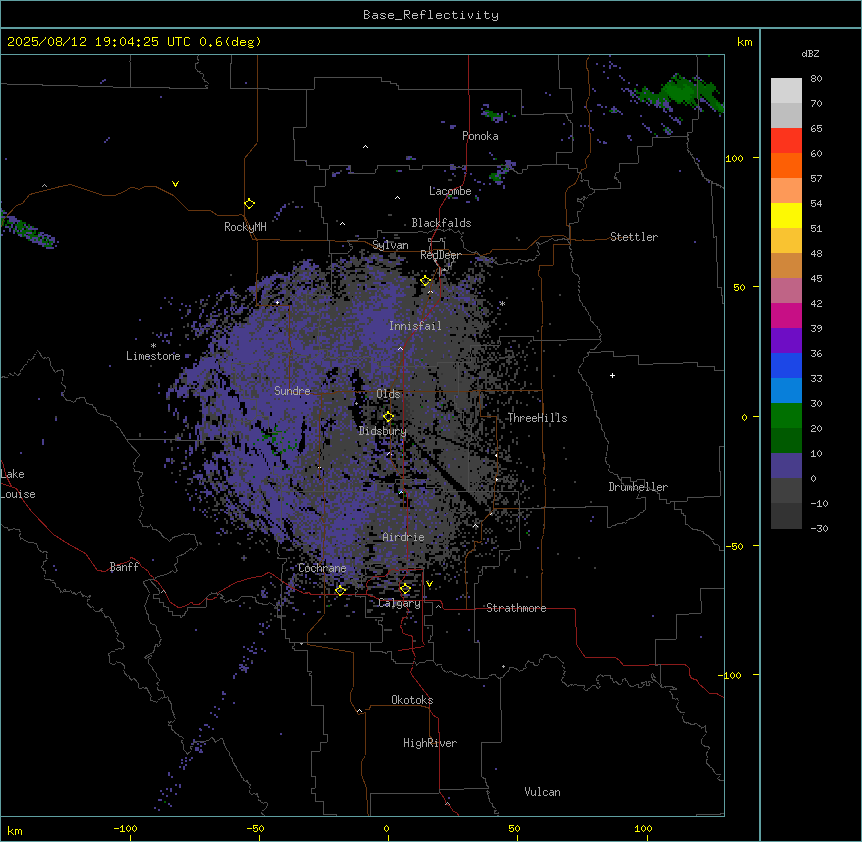
Task: Click the HighRiver label
Action: click(x=430, y=743)
